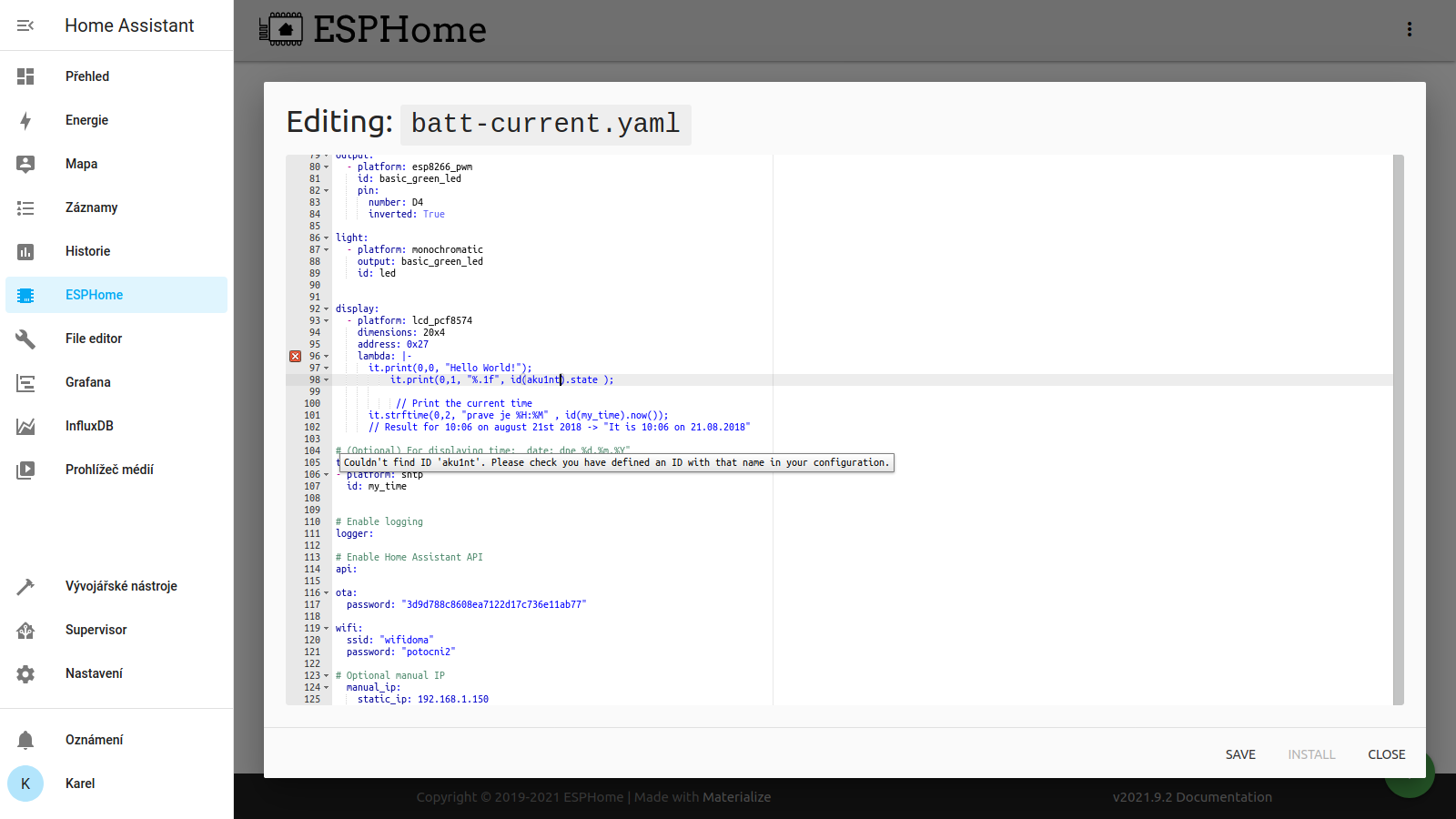The width and height of the screenshot is (1456, 819).
Task: Go to Záznamy menu item
Action: point(116,207)
